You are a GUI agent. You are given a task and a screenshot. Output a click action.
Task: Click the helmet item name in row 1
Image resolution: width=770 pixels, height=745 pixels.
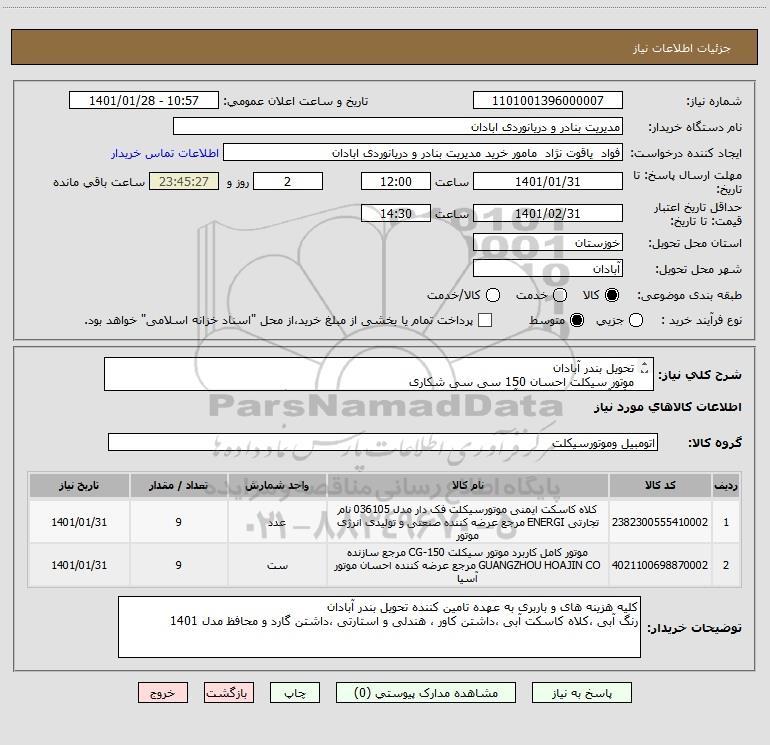coord(468,522)
